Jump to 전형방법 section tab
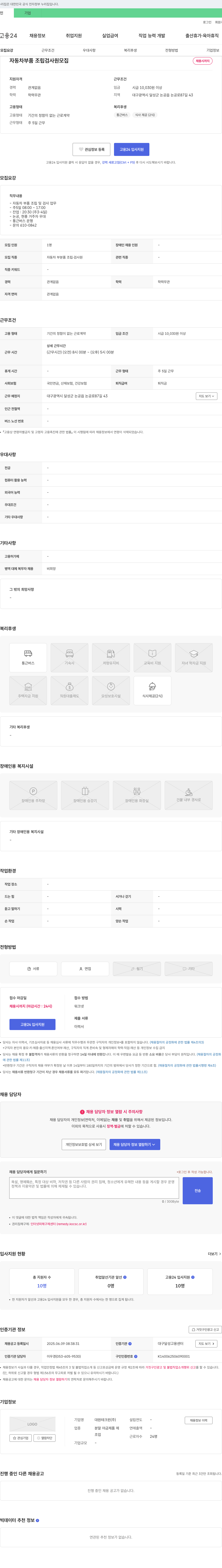 point(172,51)
